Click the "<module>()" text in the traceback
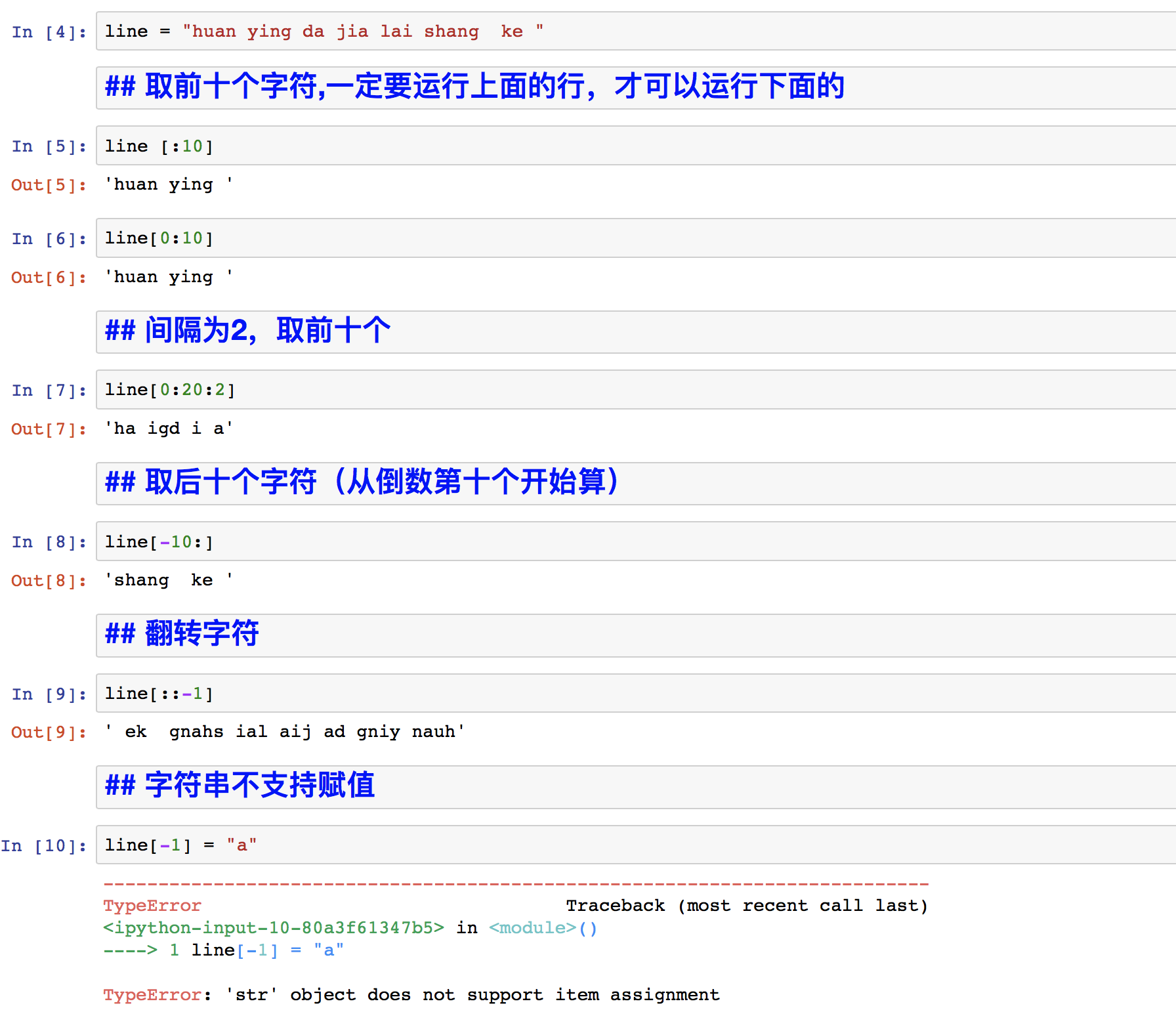The width and height of the screenshot is (1176, 1033). 543,928
